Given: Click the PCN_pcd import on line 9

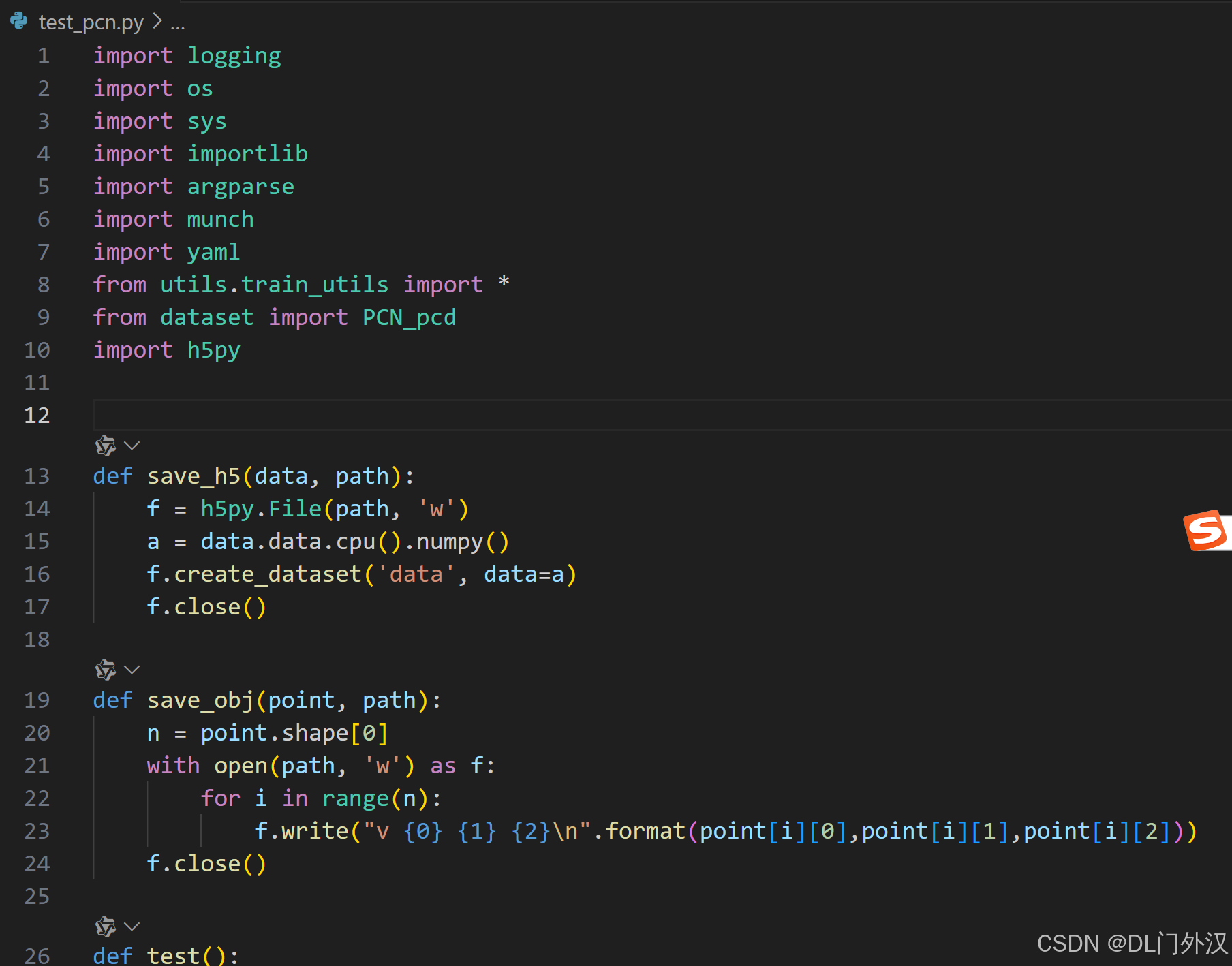Looking at the screenshot, I should tap(408, 317).
